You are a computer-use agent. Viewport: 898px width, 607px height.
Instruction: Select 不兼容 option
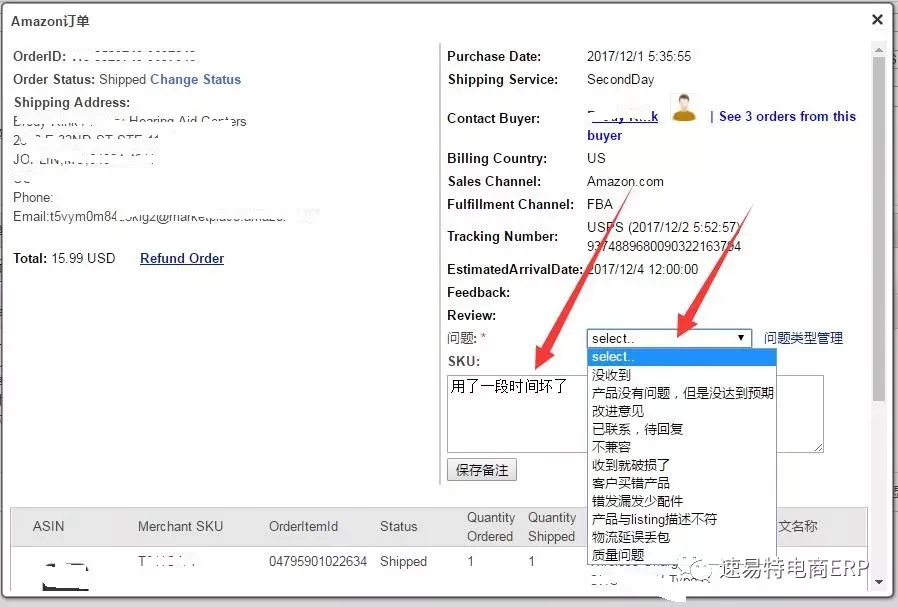682,447
